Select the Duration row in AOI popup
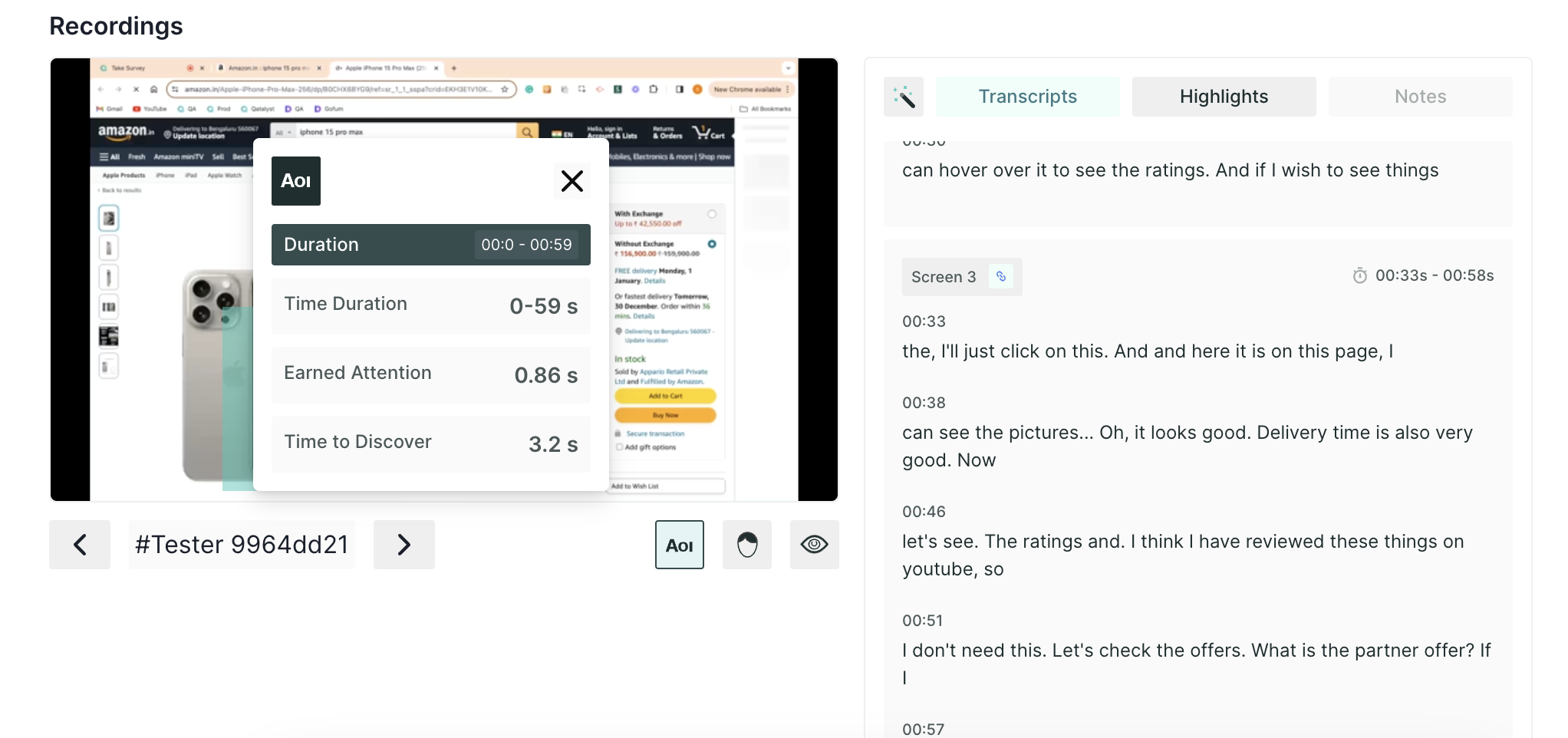The width and height of the screenshot is (1568, 738). (431, 245)
